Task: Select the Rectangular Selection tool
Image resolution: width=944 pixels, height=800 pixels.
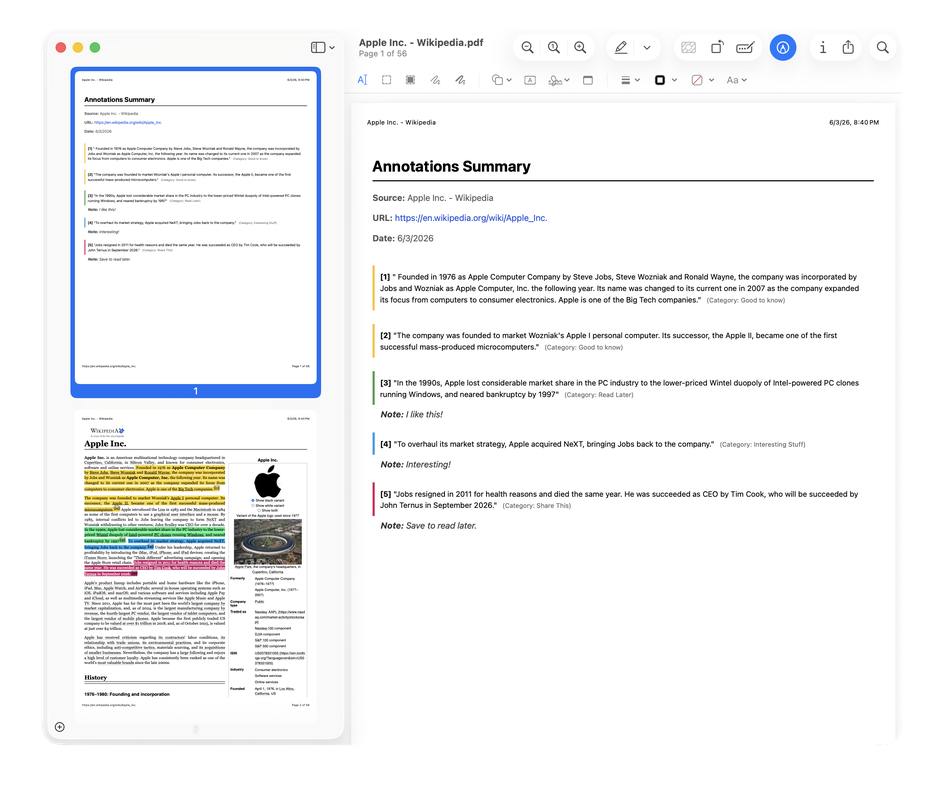Action: click(387, 80)
